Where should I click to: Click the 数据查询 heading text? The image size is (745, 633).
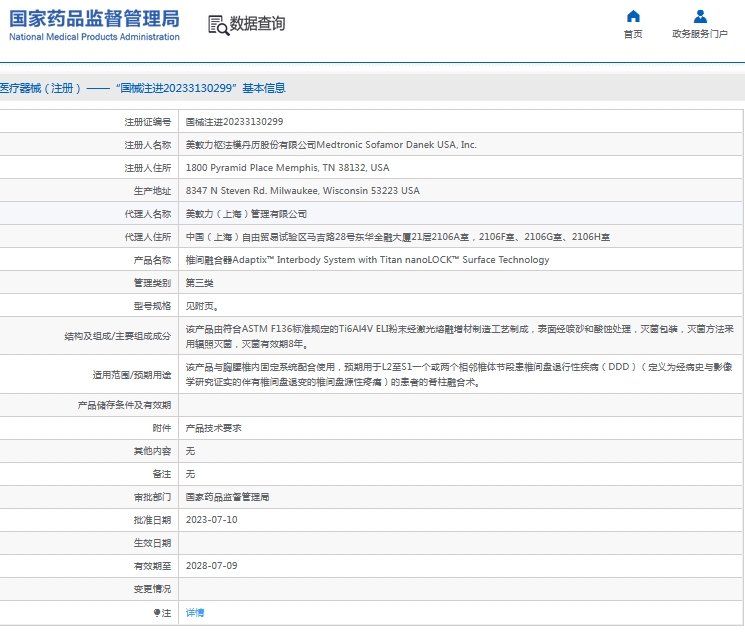pos(258,23)
